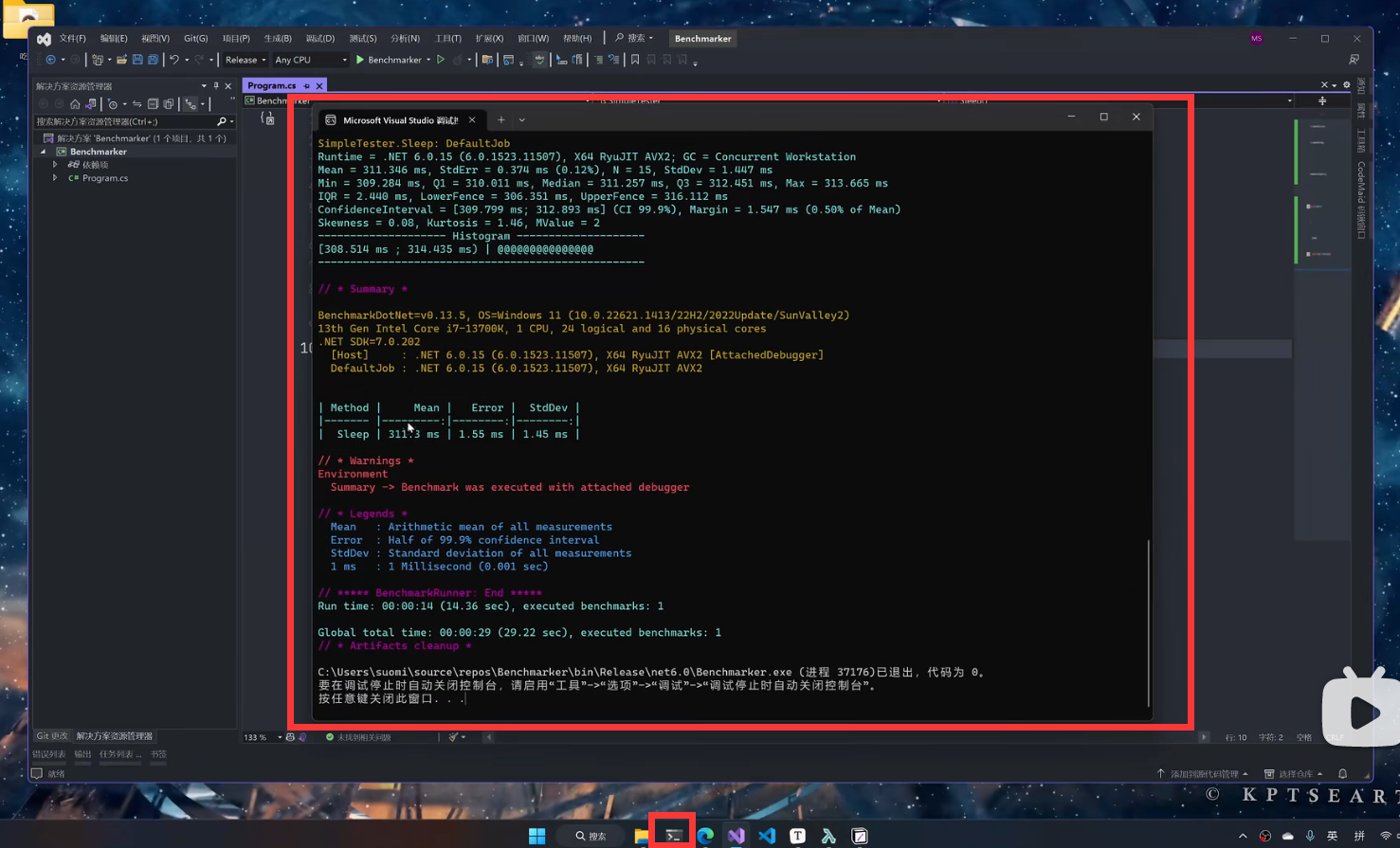1400x848 pixels.
Task: Undo the last edit via toolbar icon
Action: (x=173, y=59)
